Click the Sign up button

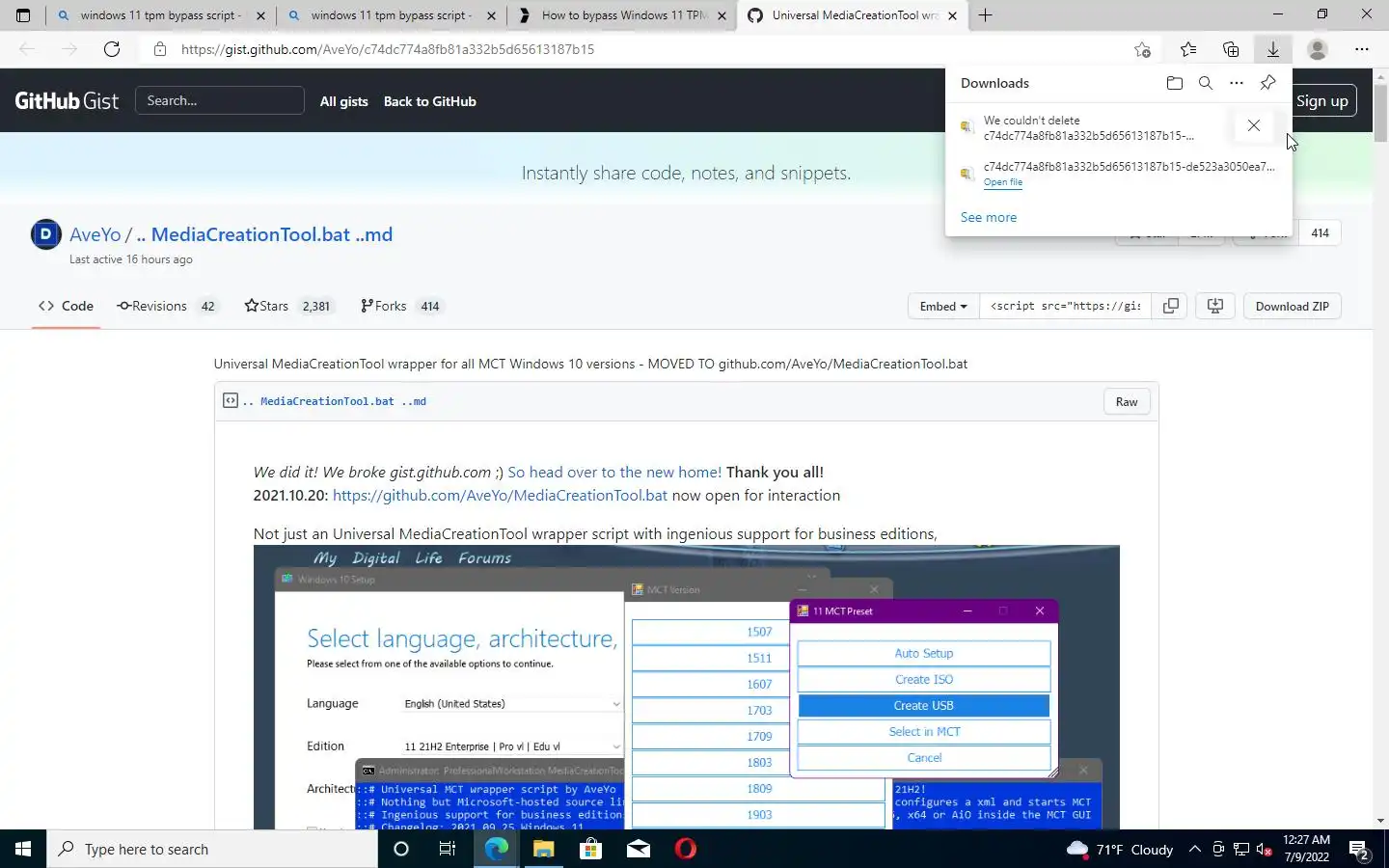(x=1322, y=101)
